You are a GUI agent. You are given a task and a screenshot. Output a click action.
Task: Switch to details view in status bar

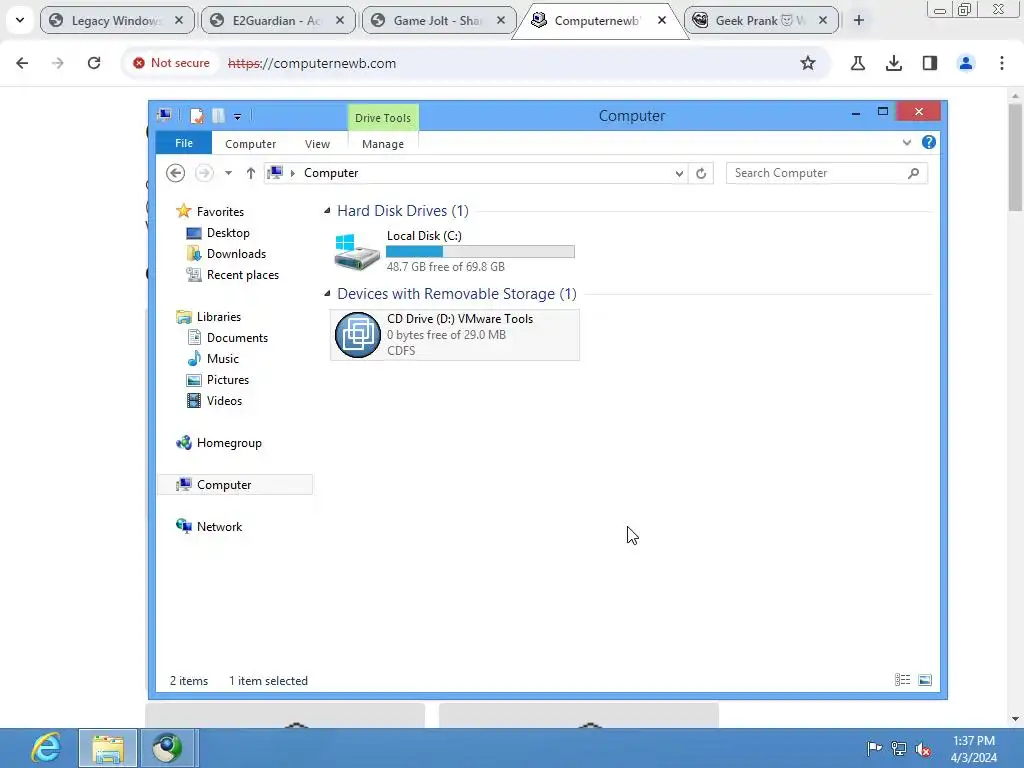[903, 680]
